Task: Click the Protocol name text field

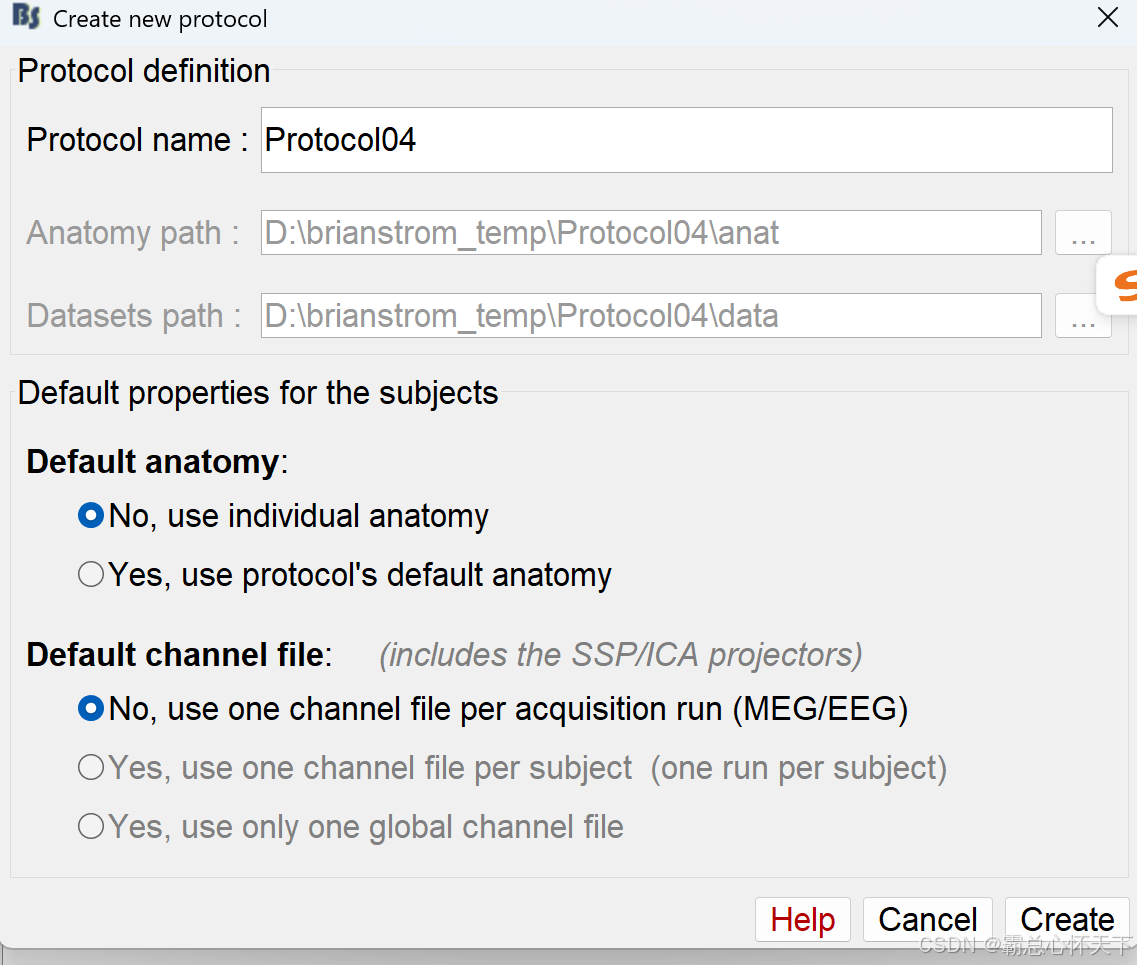Action: click(x=686, y=140)
